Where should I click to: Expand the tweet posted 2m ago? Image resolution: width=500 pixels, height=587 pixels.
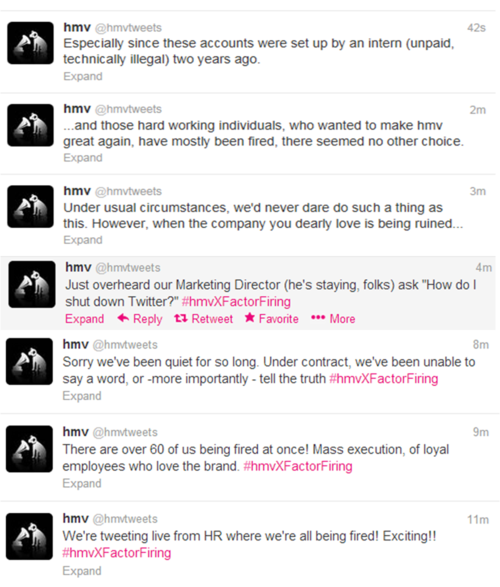coord(83,158)
